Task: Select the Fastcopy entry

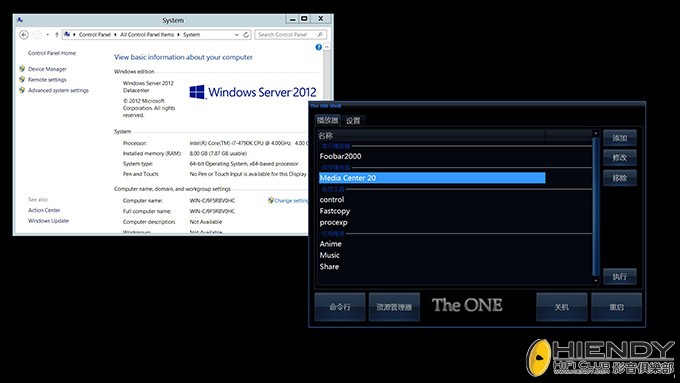Action: (334, 211)
